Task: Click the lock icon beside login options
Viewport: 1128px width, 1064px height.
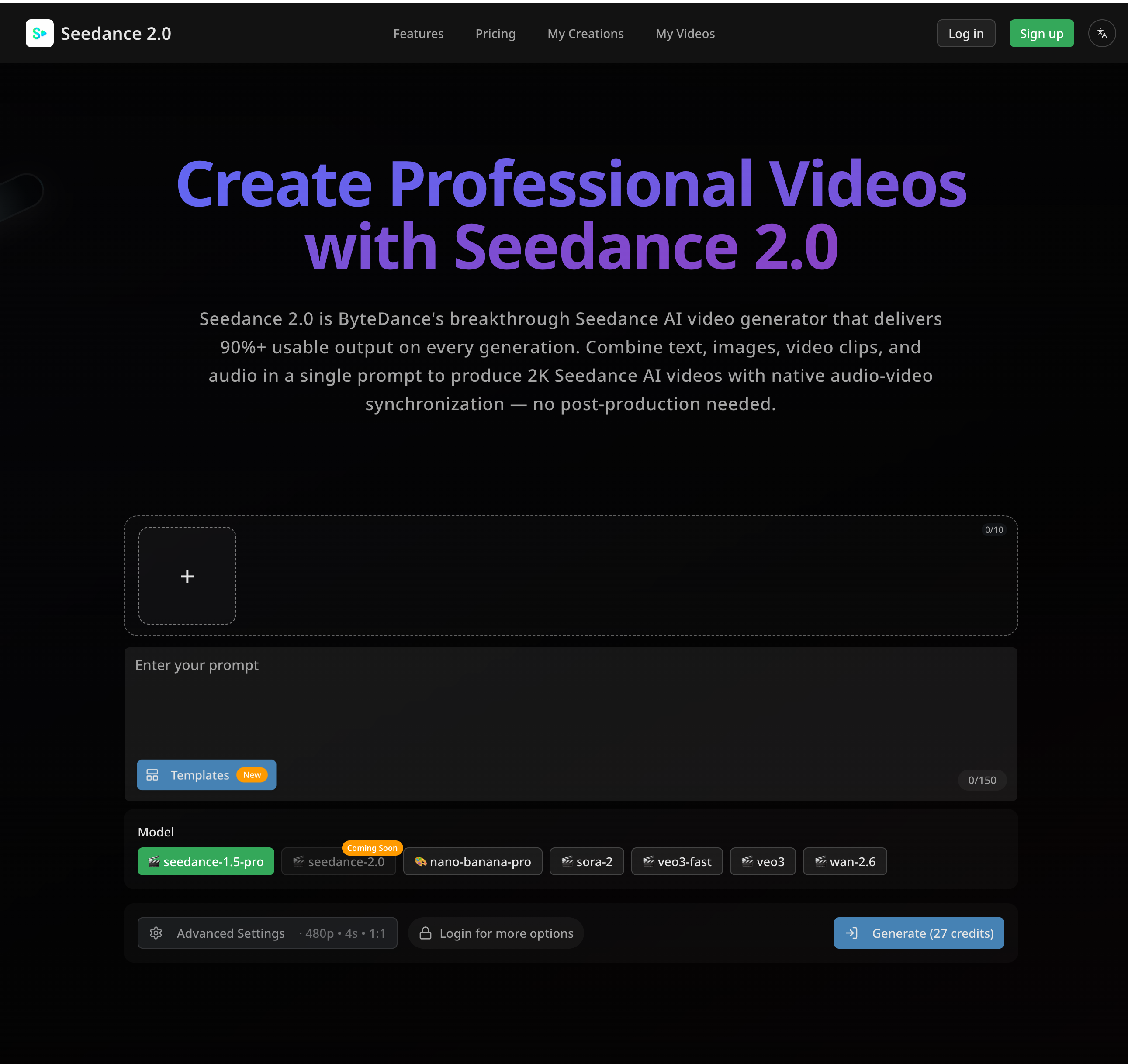Action: 426,933
